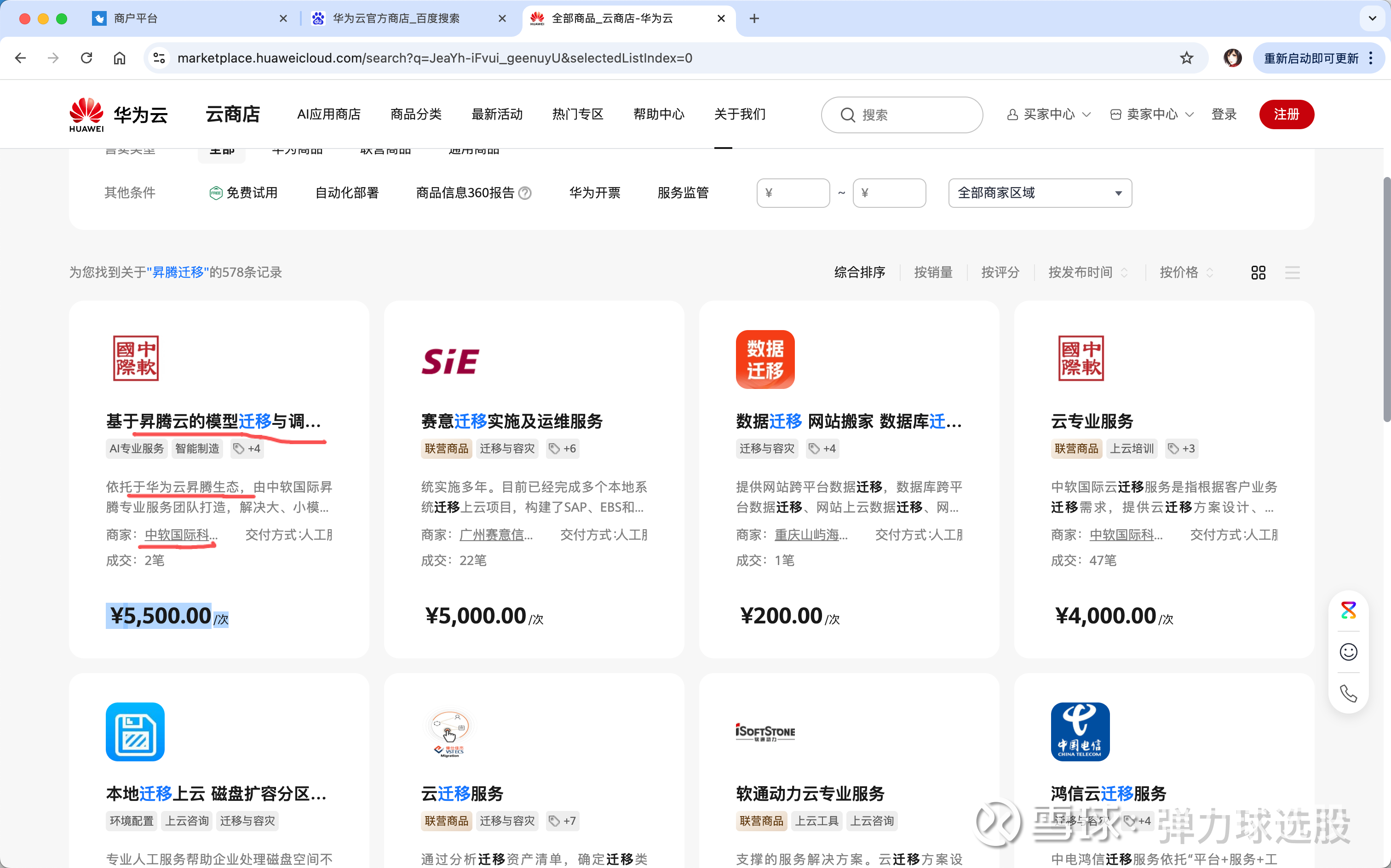Toggle the 华为开票 filter option
1391x868 pixels.
[x=594, y=193]
